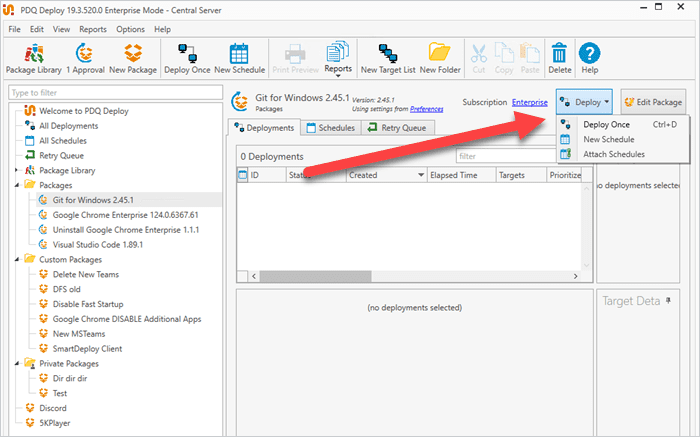Click the Copy toolbar icon
The height and width of the screenshot is (437, 700).
(x=504, y=58)
